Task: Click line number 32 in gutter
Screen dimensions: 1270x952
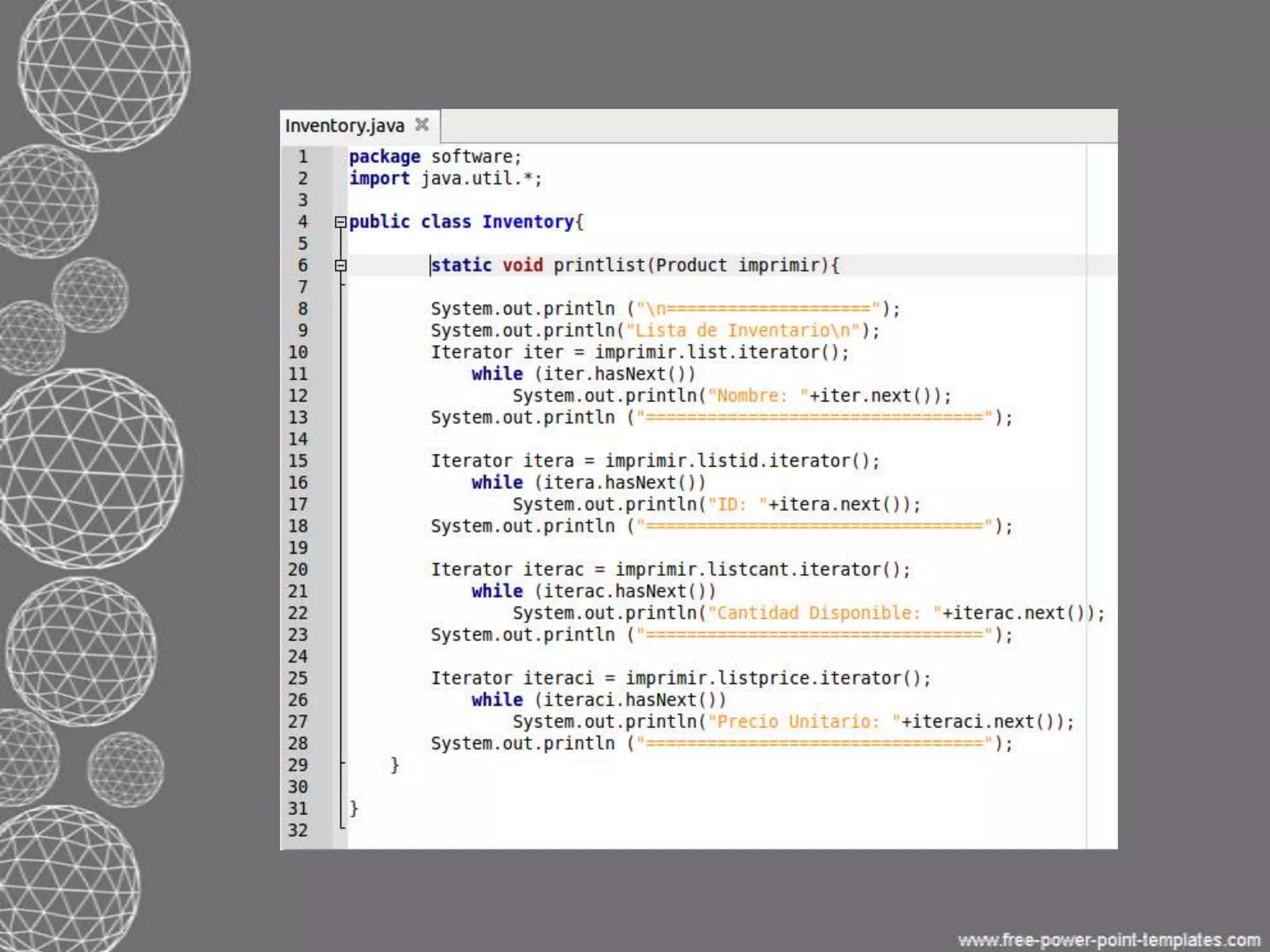Action: click(x=298, y=830)
